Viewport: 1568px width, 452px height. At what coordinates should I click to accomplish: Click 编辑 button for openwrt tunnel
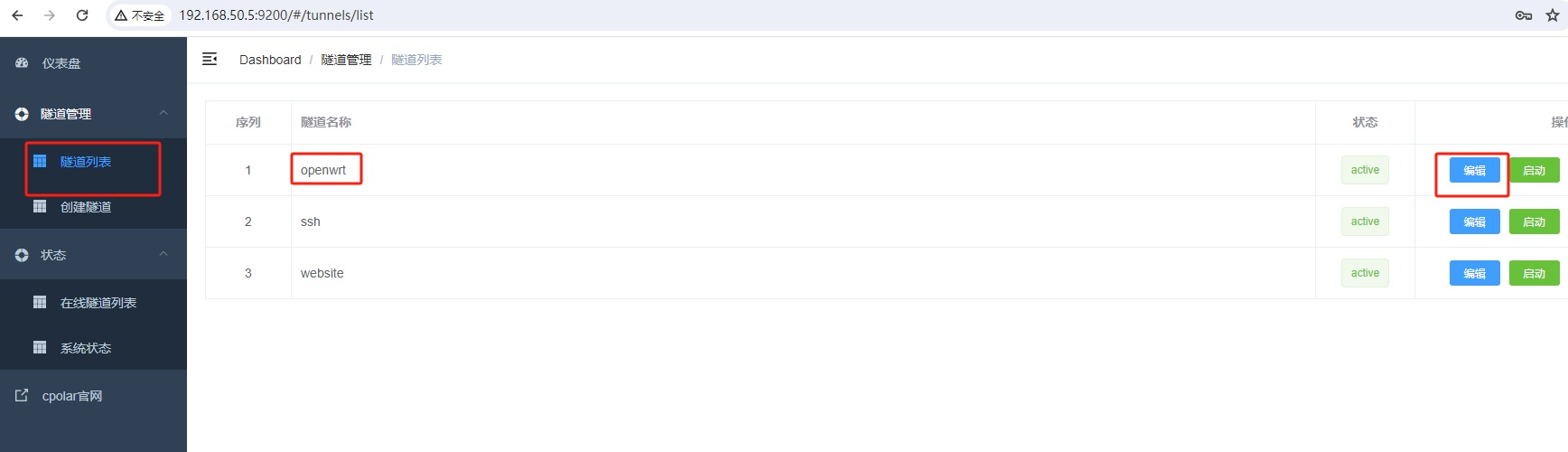1474,170
